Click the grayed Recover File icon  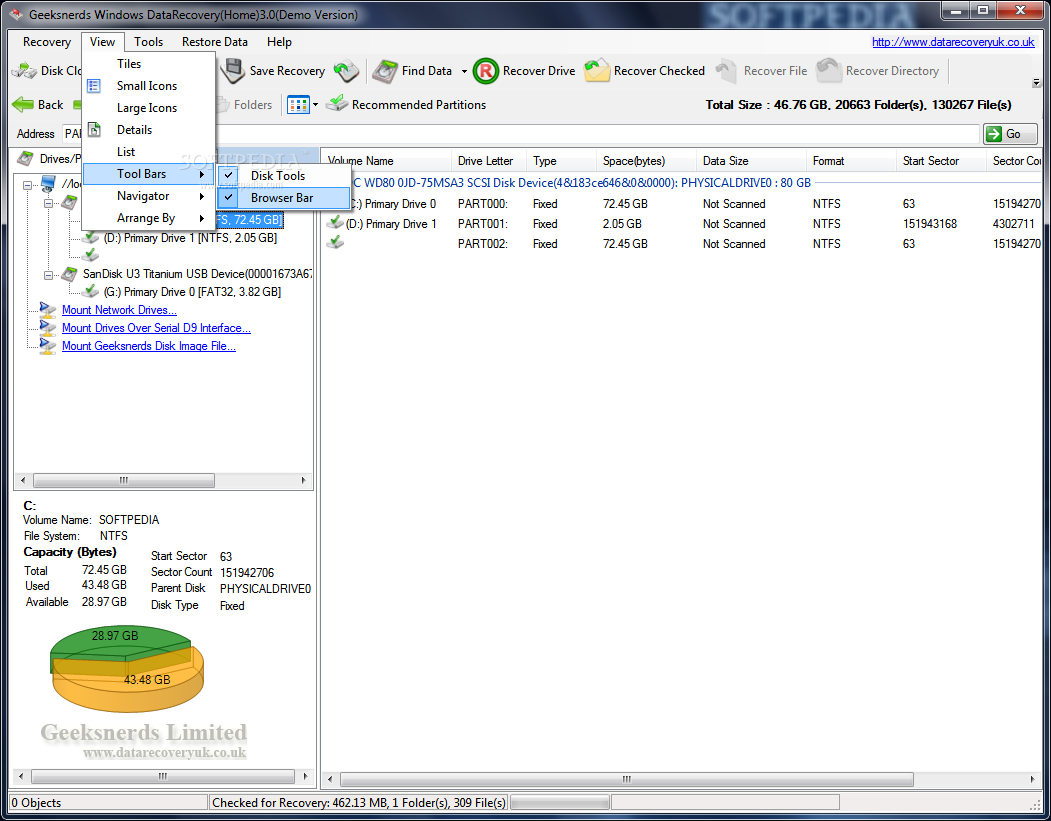pyautogui.click(x=726, y=70)
